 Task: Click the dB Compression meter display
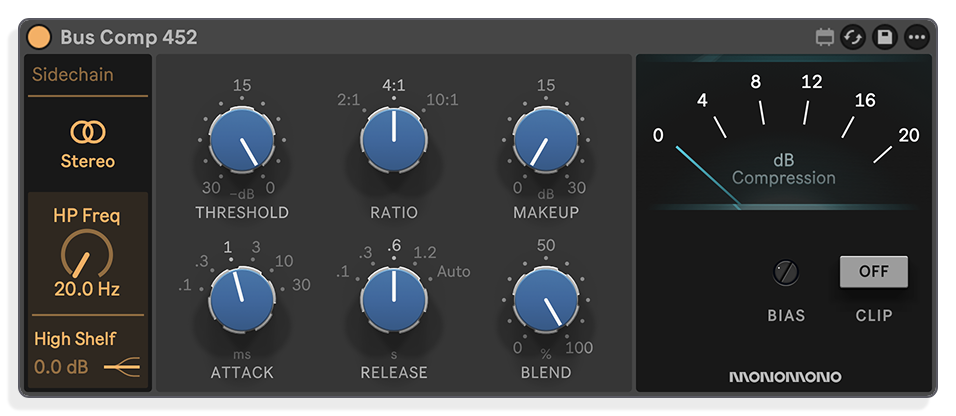[783, 134]
